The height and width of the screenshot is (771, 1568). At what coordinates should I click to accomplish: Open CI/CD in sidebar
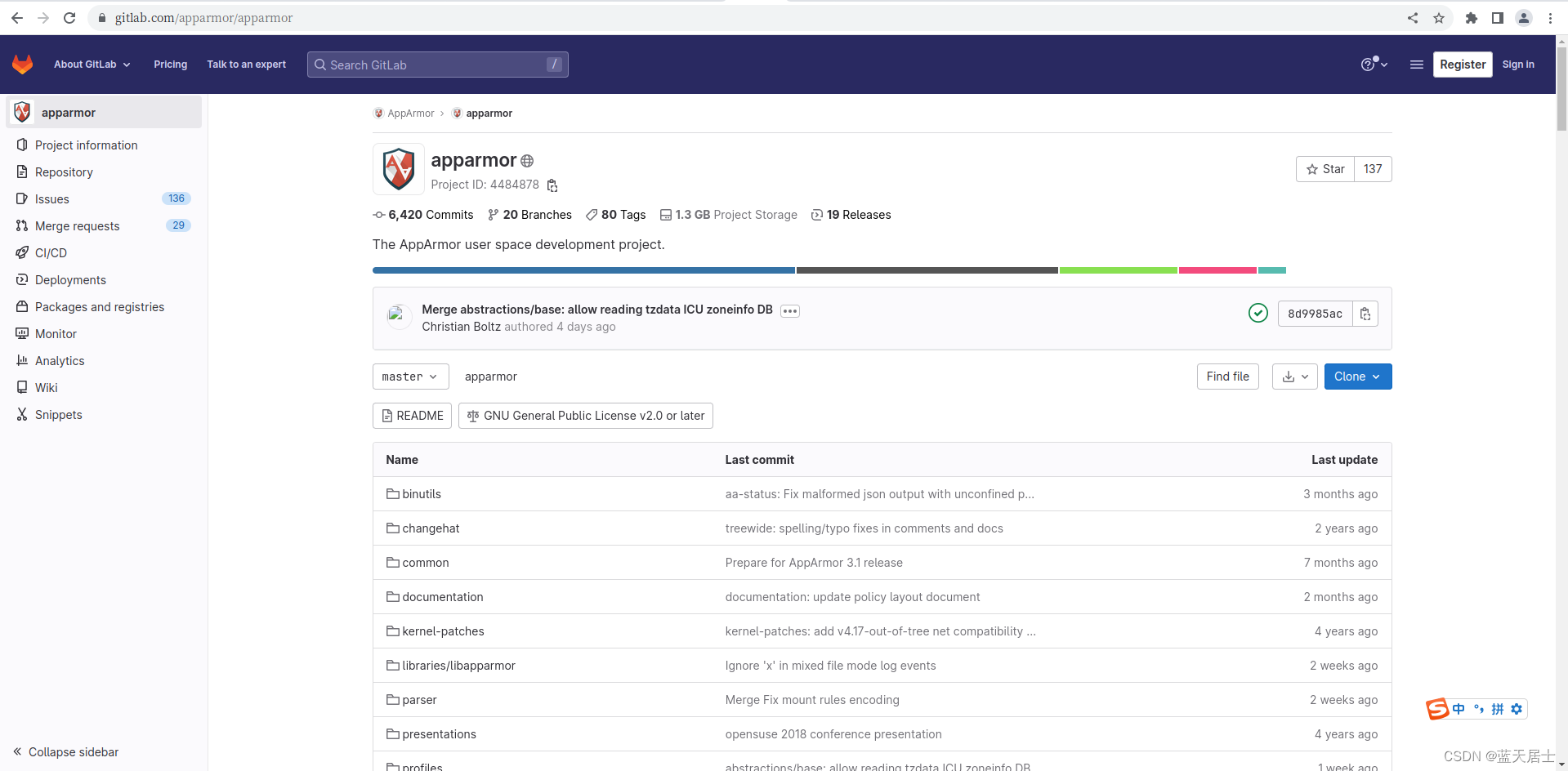(104, 253)
